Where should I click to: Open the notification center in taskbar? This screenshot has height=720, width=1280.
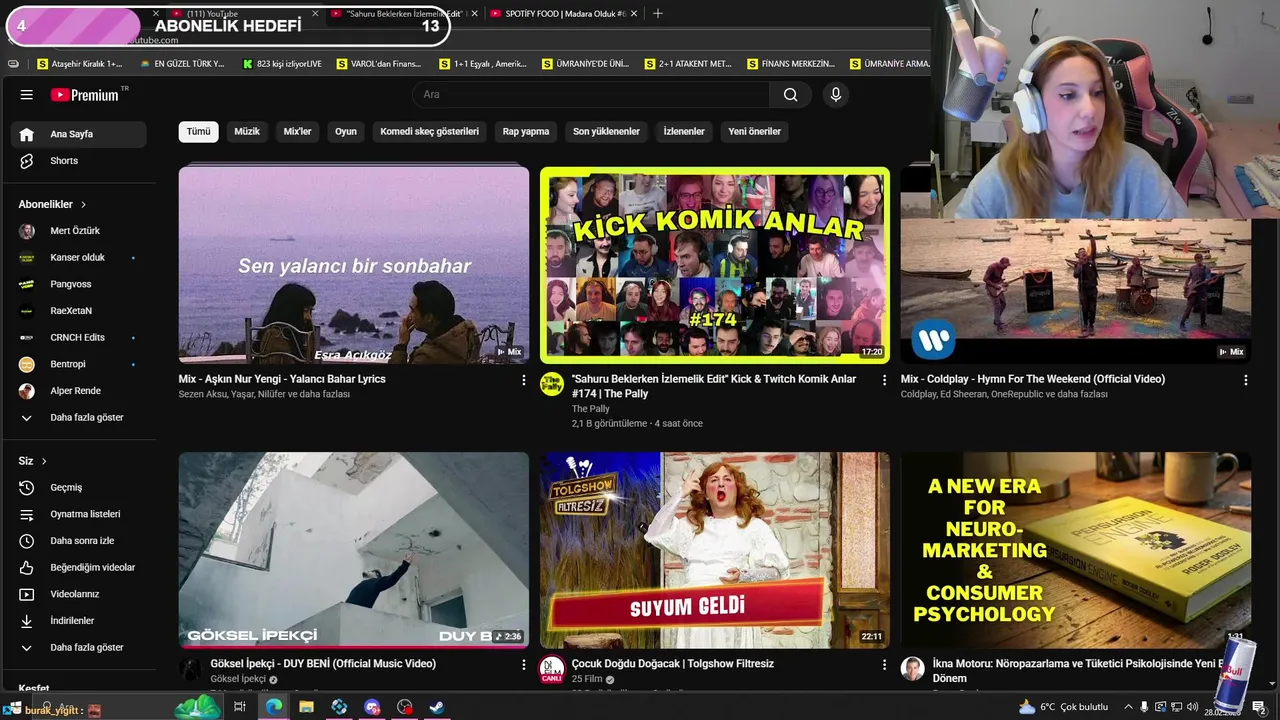pyautogui.click(x=1259, y=707)
